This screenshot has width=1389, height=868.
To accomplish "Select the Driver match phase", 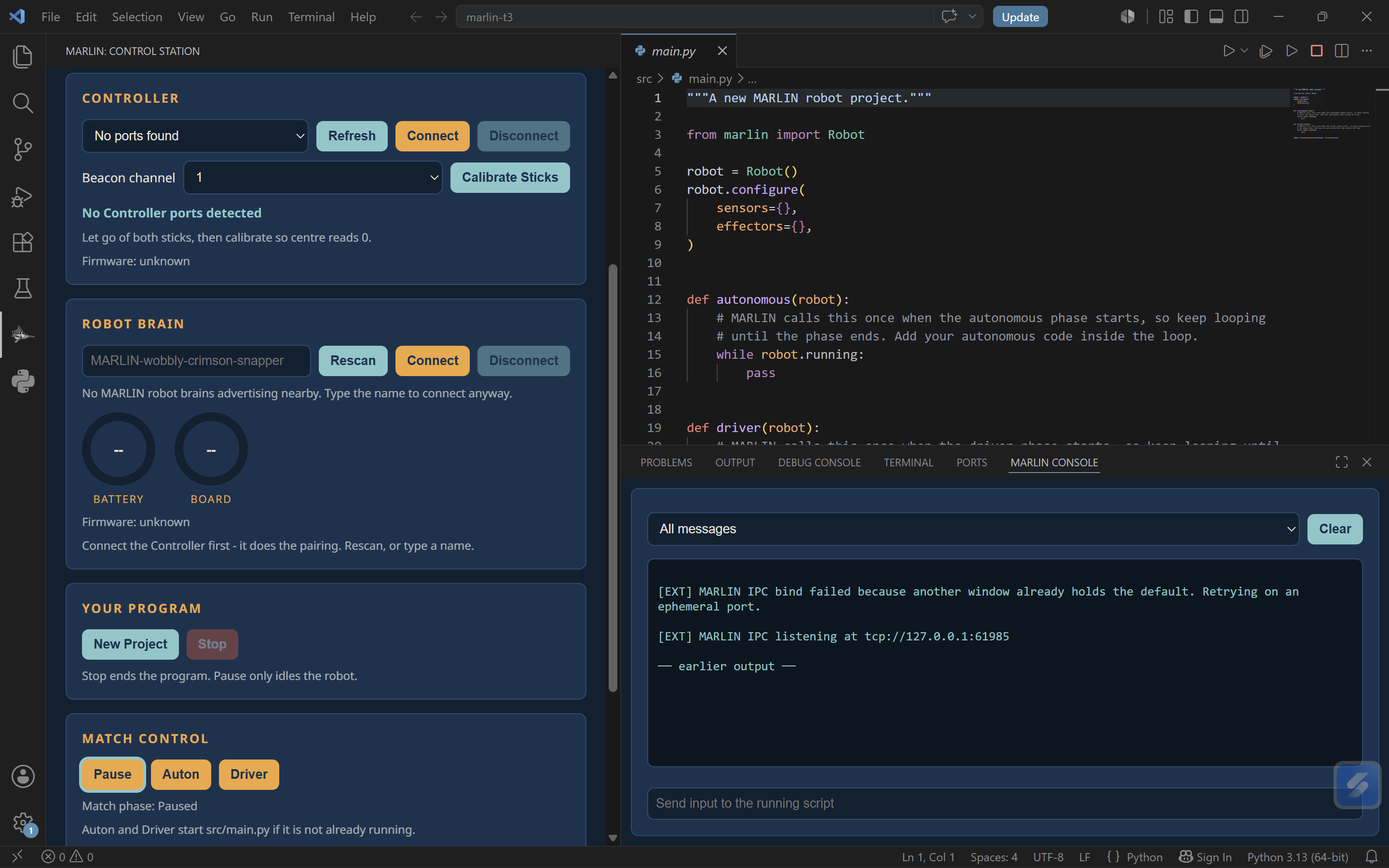I will (248, 774).
